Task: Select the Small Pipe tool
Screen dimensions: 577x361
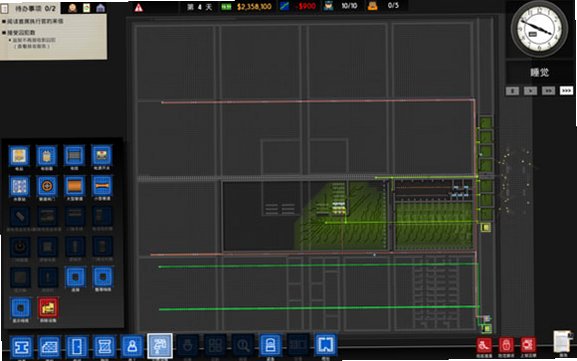Action: 102,186
